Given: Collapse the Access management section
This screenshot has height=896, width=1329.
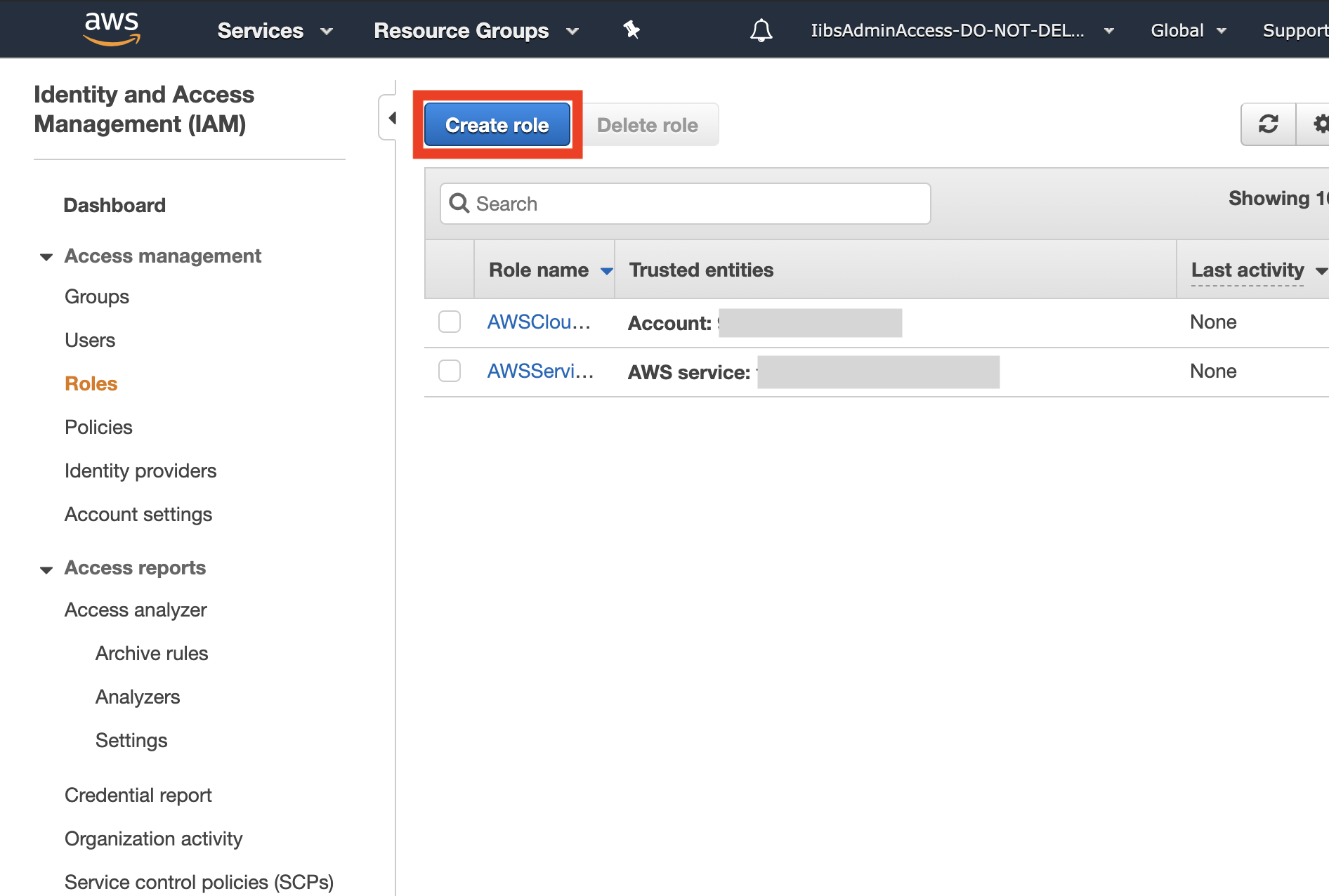Looking at the screenshot, I should [46, 256].
